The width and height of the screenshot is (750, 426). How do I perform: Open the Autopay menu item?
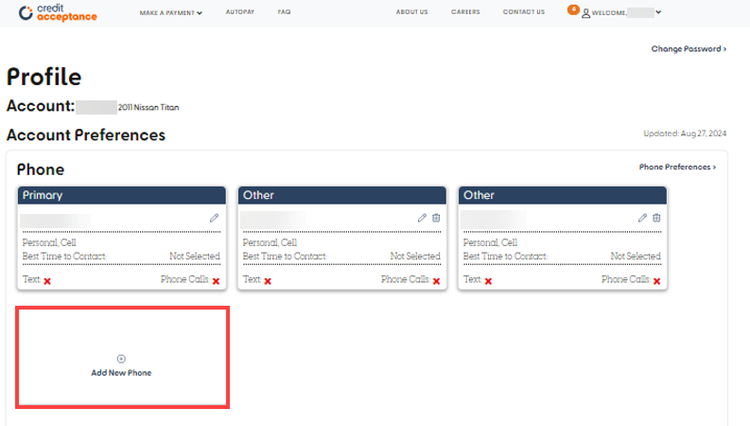click(x=240, y=13)
